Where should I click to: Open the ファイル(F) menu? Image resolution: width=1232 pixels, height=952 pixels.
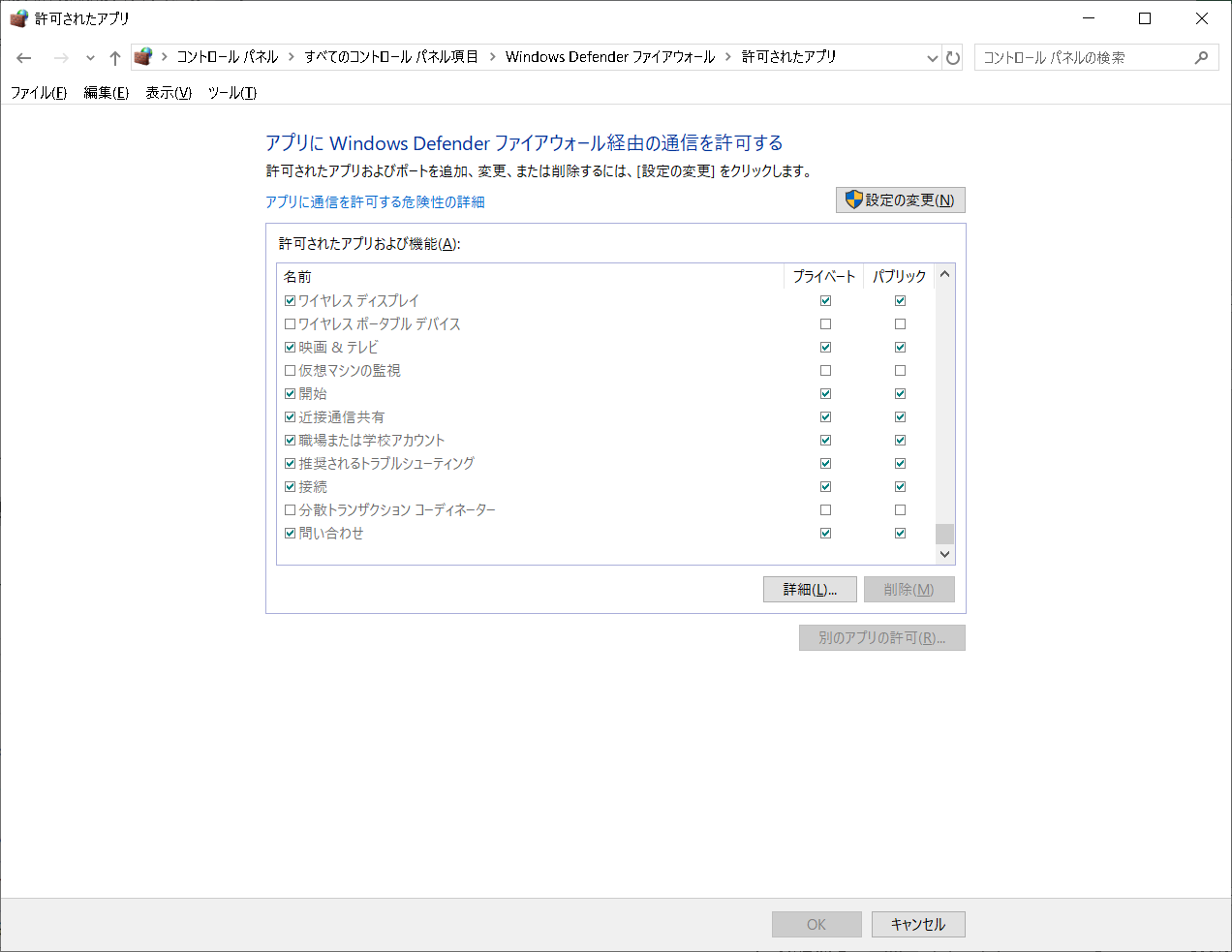pyautogui.click(x=39, y=93)
